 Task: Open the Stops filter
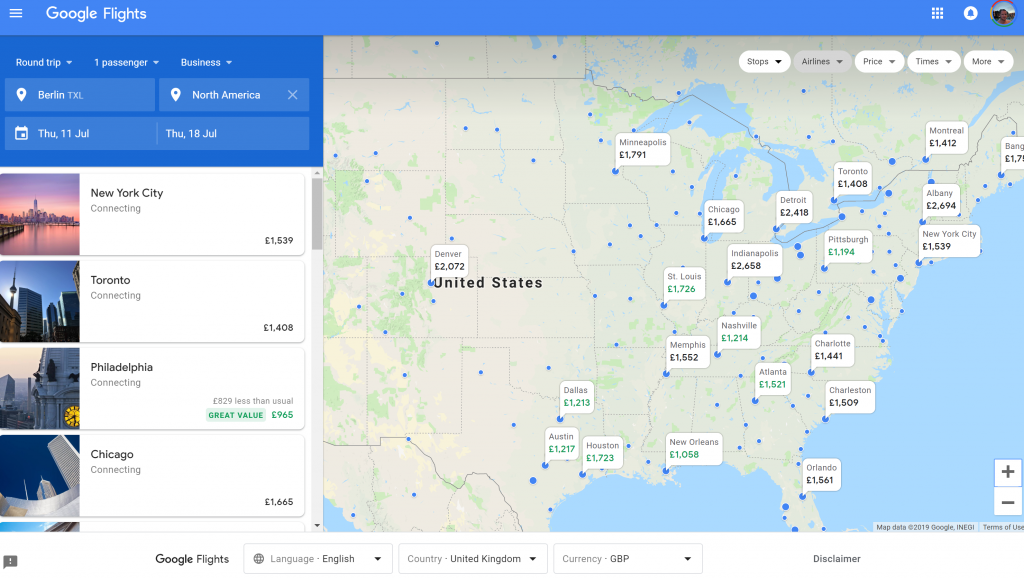click(x=764, y=61)
